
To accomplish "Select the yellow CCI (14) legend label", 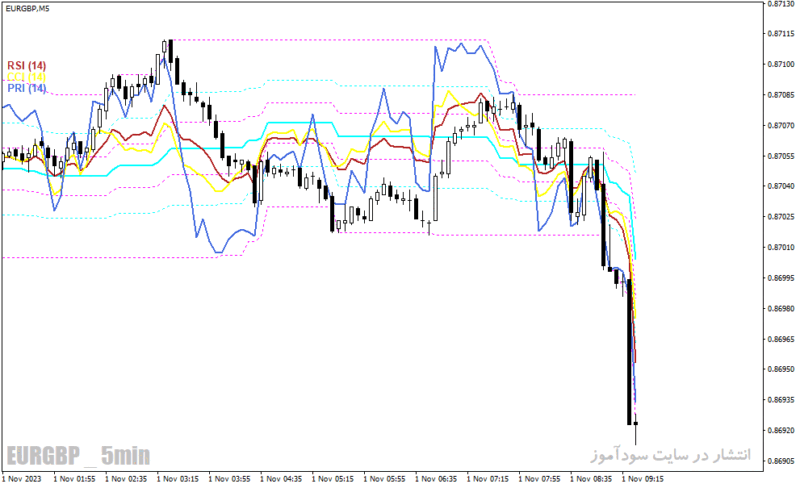I will click(x=27, y=77).
